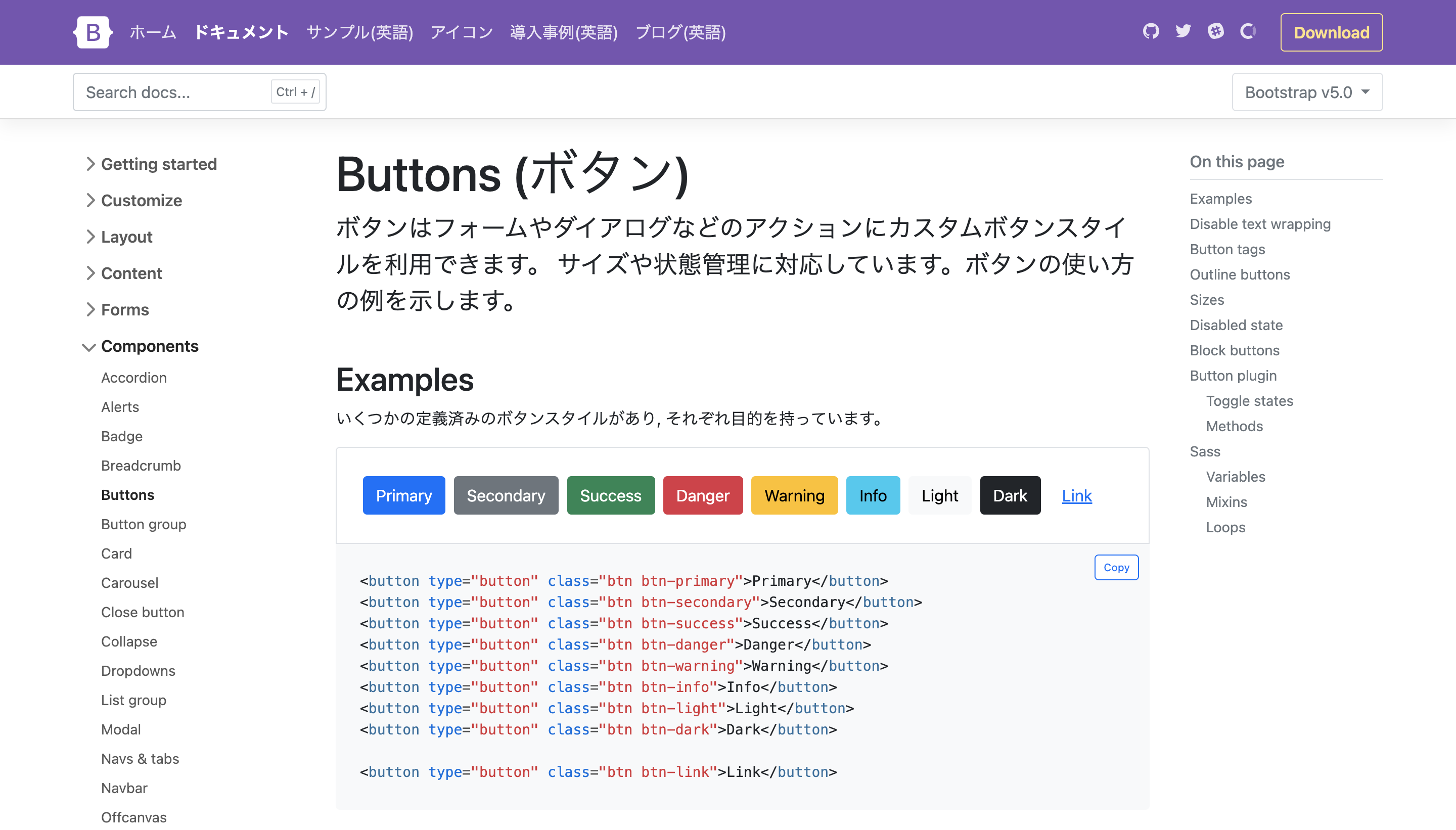
Task: Click the gray Secondary button
Action: pyautogui.click(x=506, y=495)
